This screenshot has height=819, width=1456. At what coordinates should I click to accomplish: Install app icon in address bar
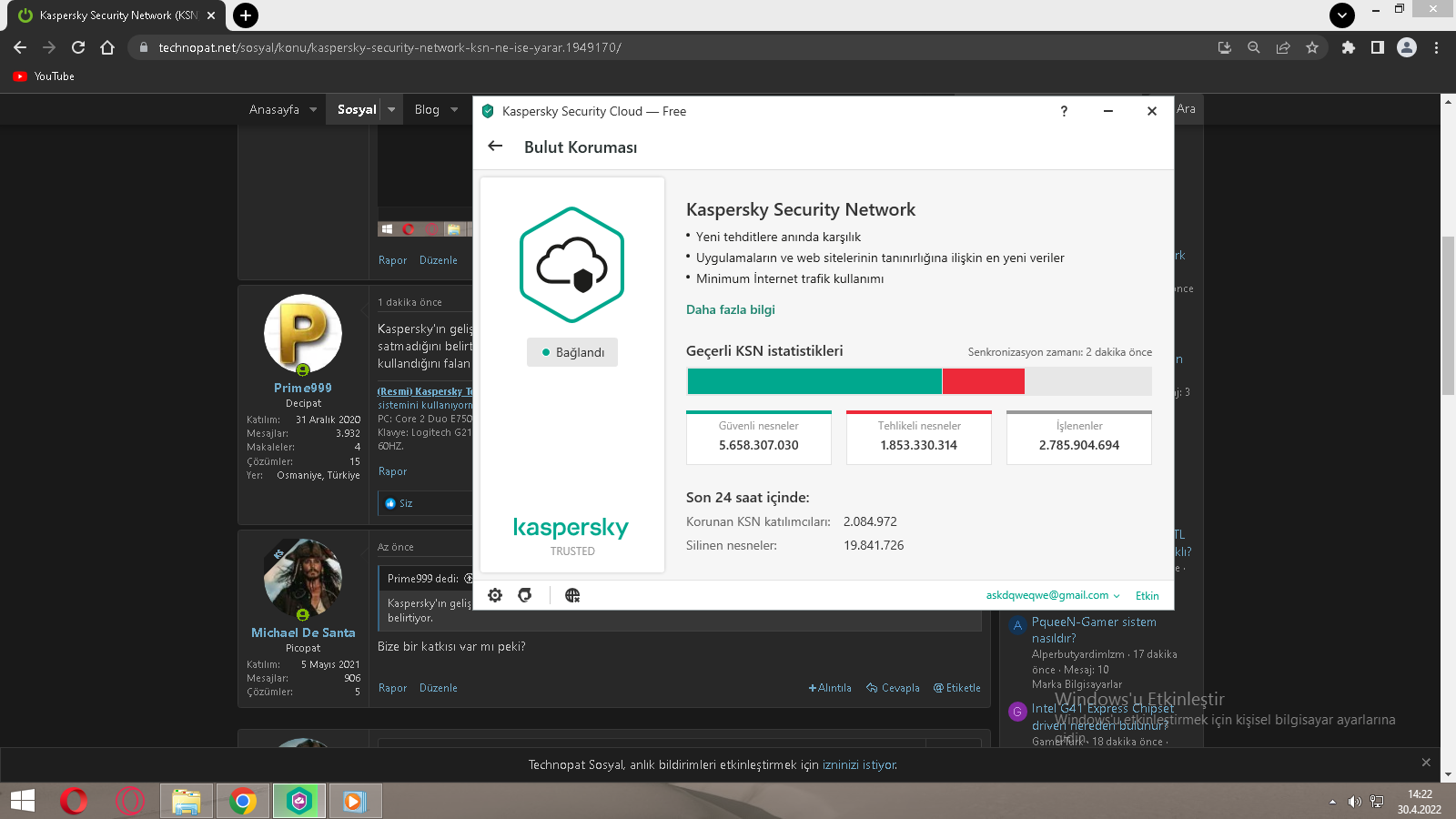point(1225,47)
